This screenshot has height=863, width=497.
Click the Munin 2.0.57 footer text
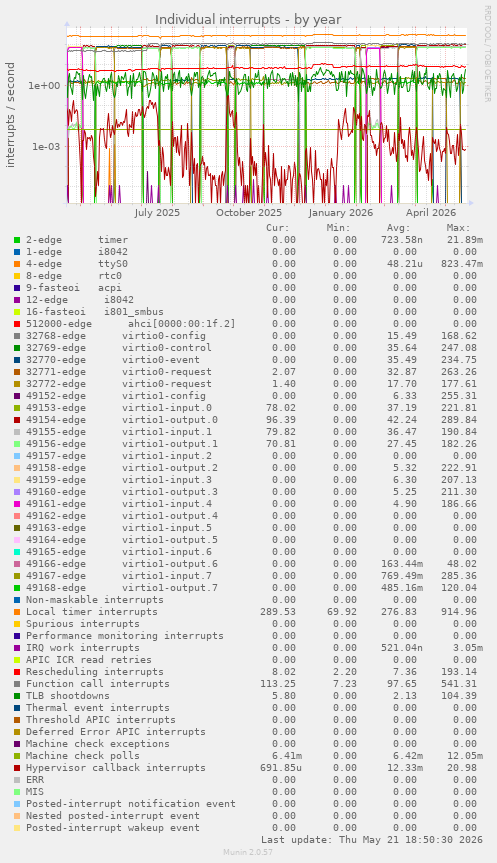tap(248, 852)
